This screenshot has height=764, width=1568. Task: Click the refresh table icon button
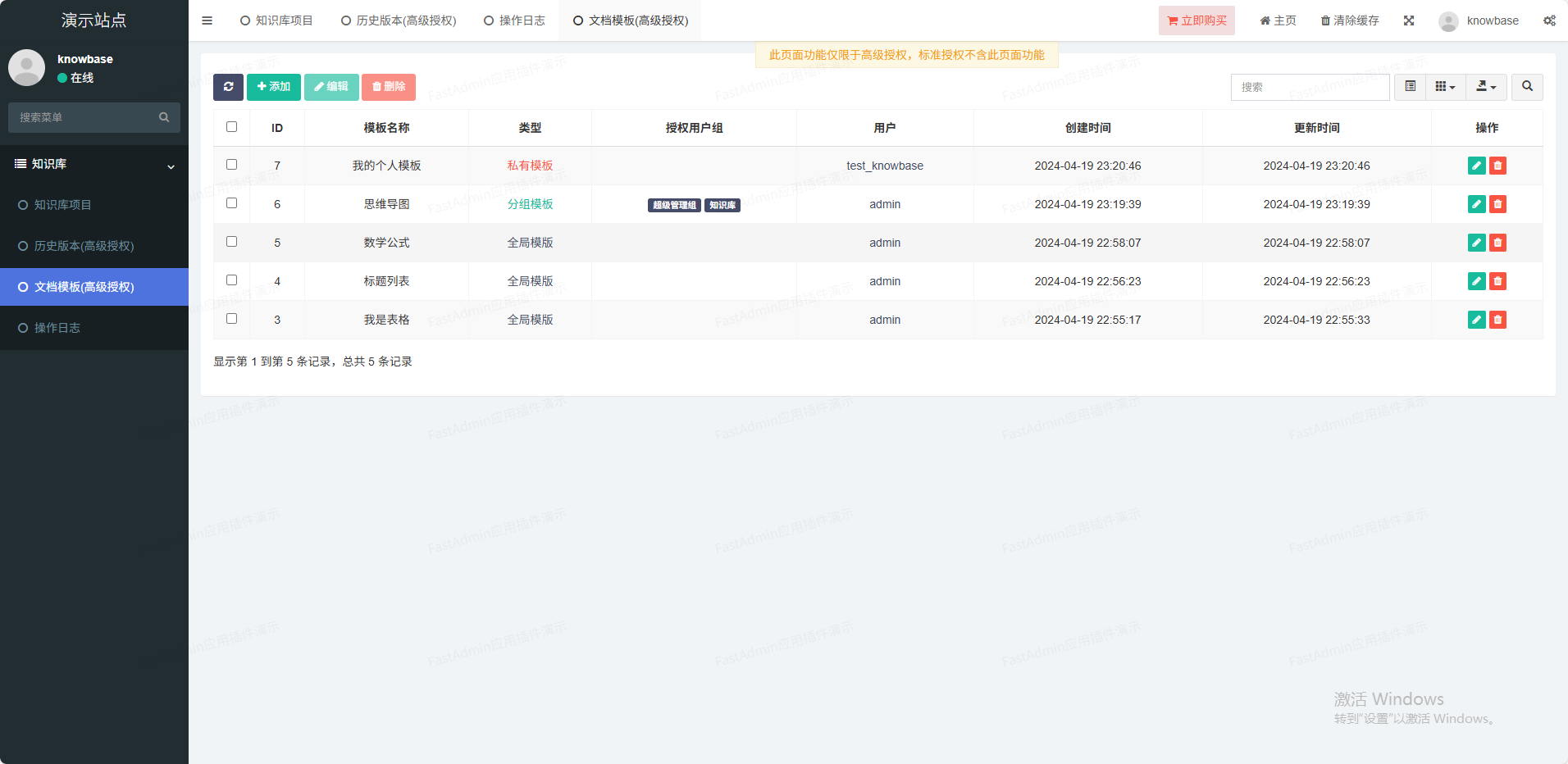pyautogui.click(x=228, y=87)
